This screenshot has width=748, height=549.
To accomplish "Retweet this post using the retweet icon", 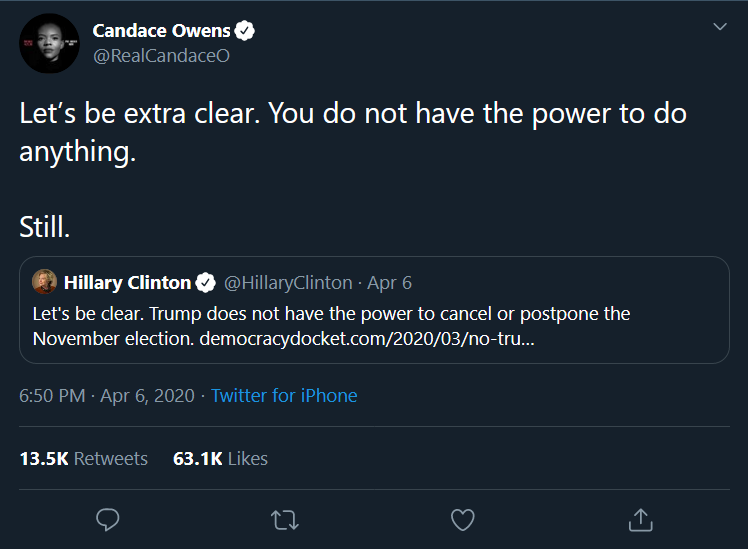I will click(285, 520).
